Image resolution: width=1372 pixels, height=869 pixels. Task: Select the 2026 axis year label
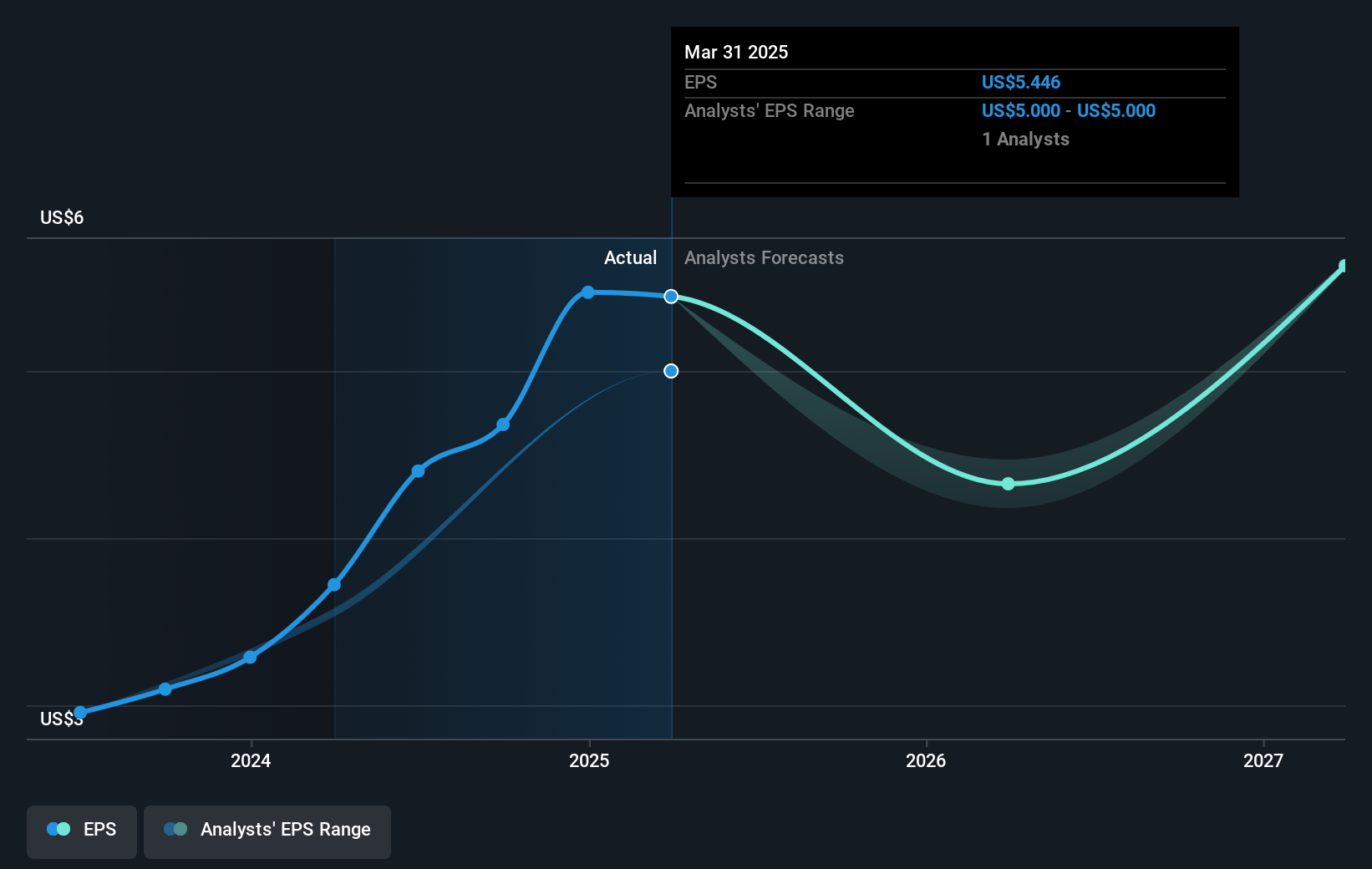[x=924, y=761]
